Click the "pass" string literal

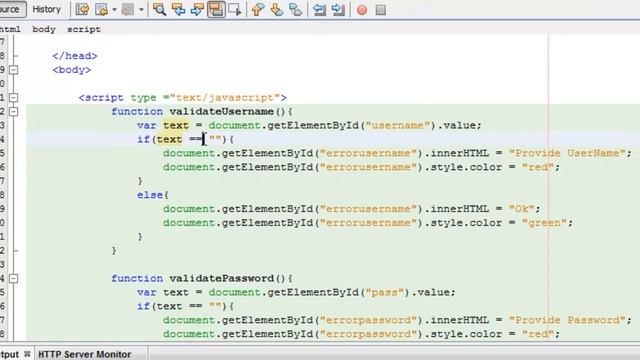[x=385, y=292]
